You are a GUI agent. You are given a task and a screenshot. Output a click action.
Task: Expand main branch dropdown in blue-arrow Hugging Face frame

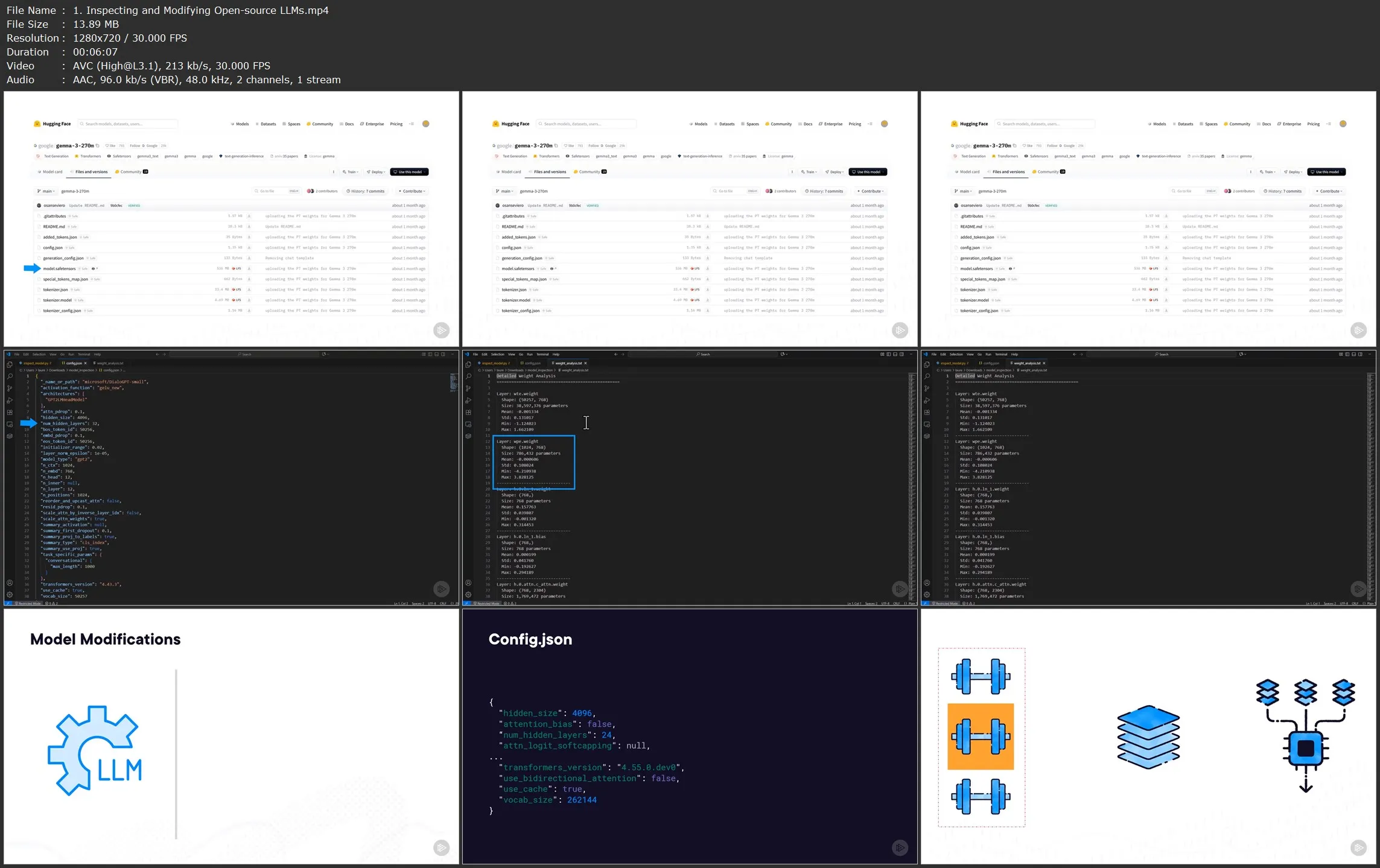click(x=46, y=191)
